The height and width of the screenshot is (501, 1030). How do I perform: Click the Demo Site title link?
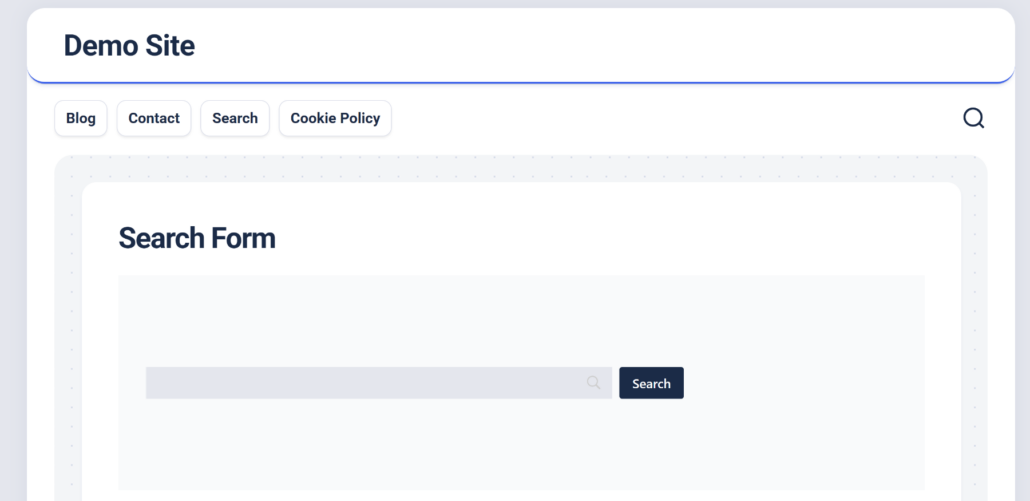(x=129, y=45)
